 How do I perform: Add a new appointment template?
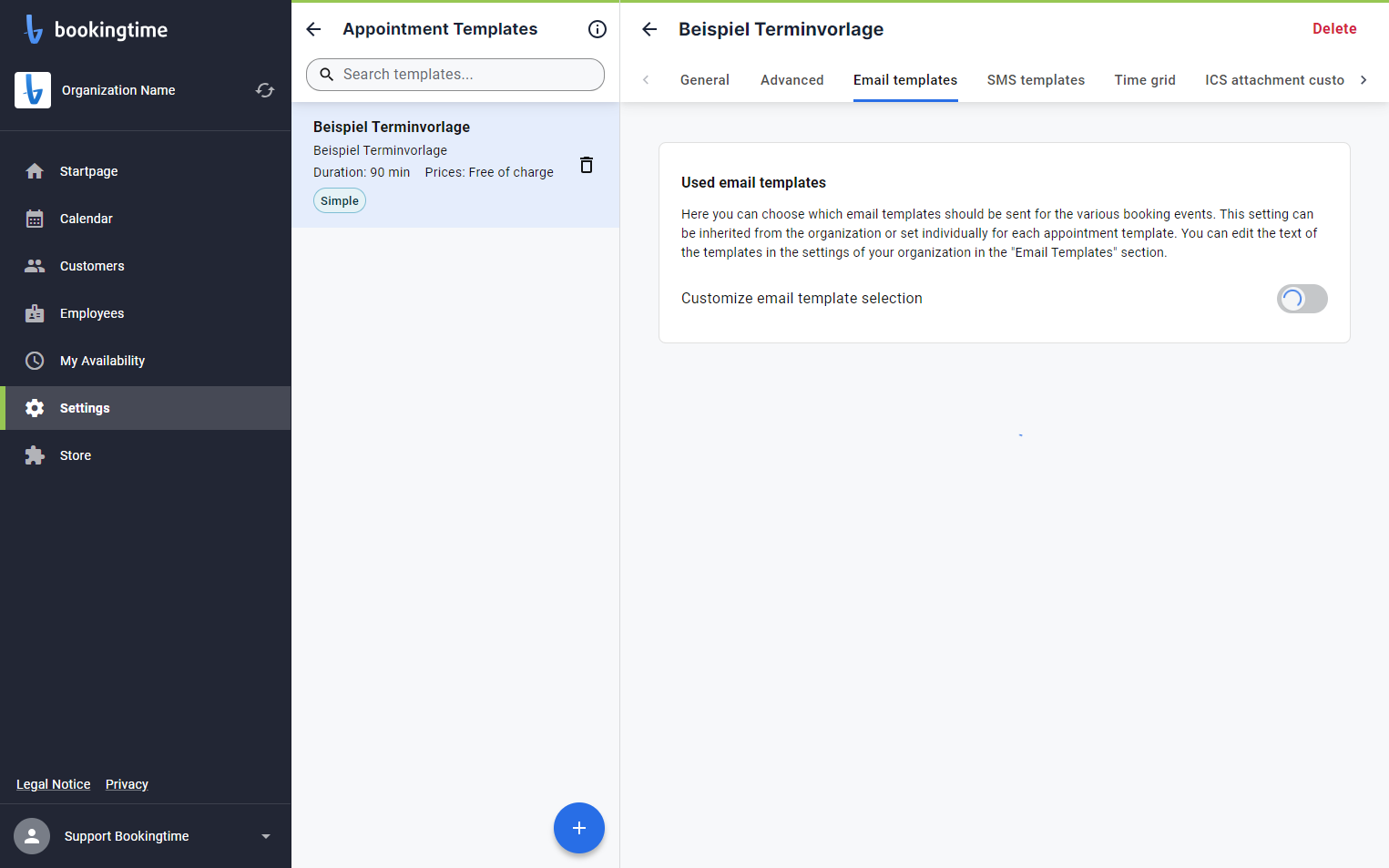tap(579, 828)
